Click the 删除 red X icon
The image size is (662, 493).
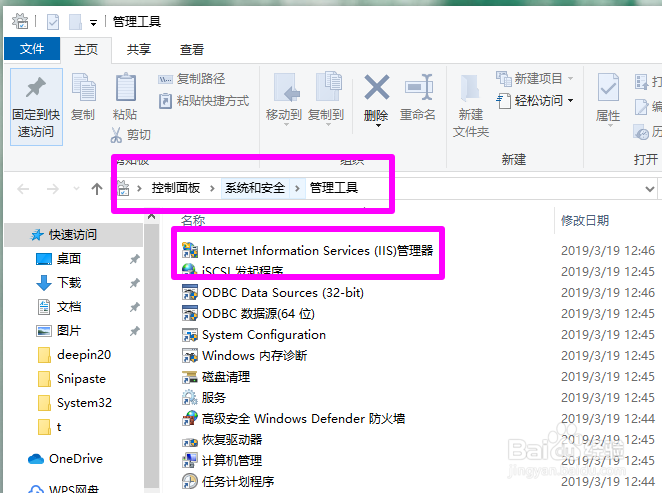376,88
